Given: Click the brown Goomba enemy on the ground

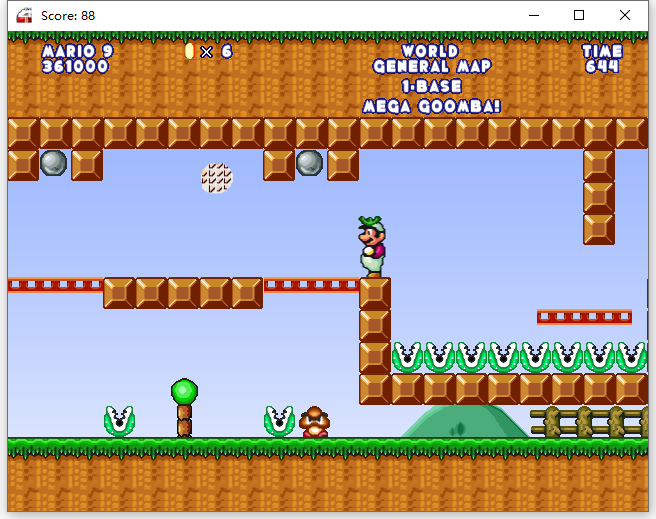Looking at the screenshot, I should (x=315, y=422).
